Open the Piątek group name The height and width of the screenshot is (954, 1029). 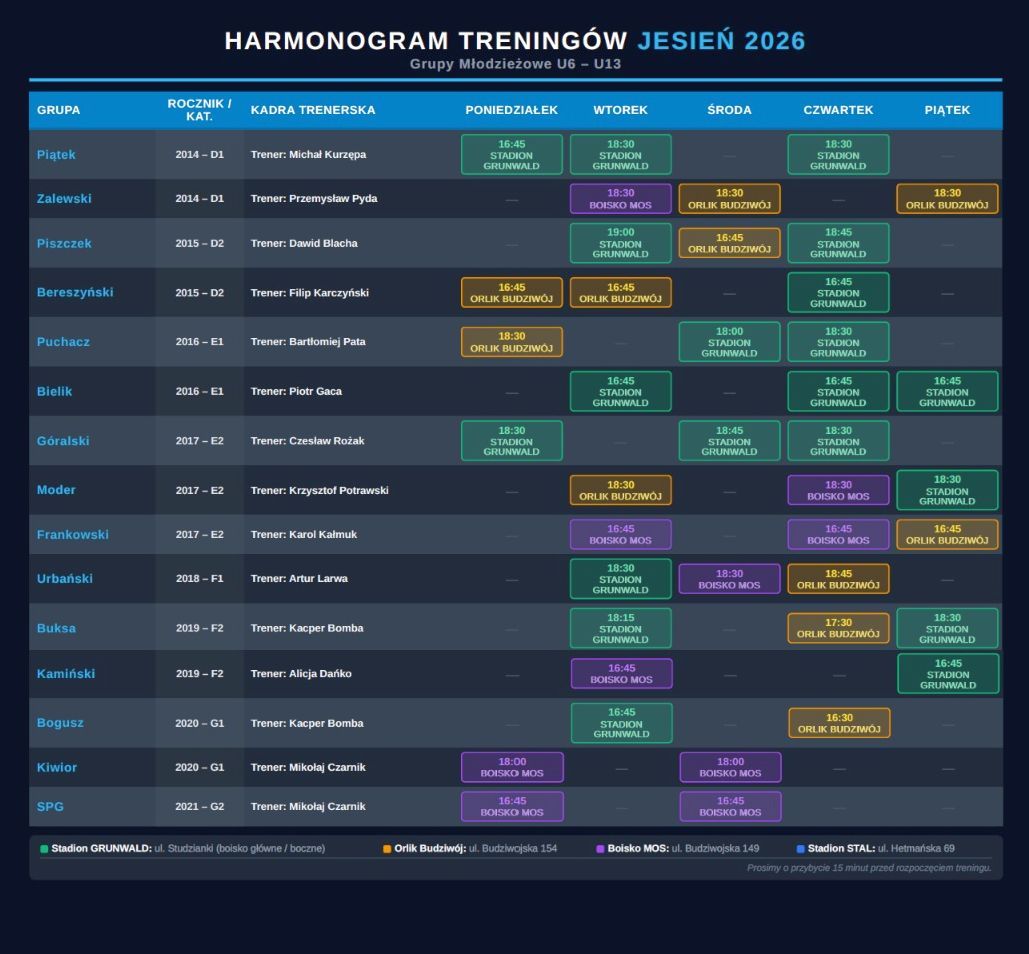point(56,155)
